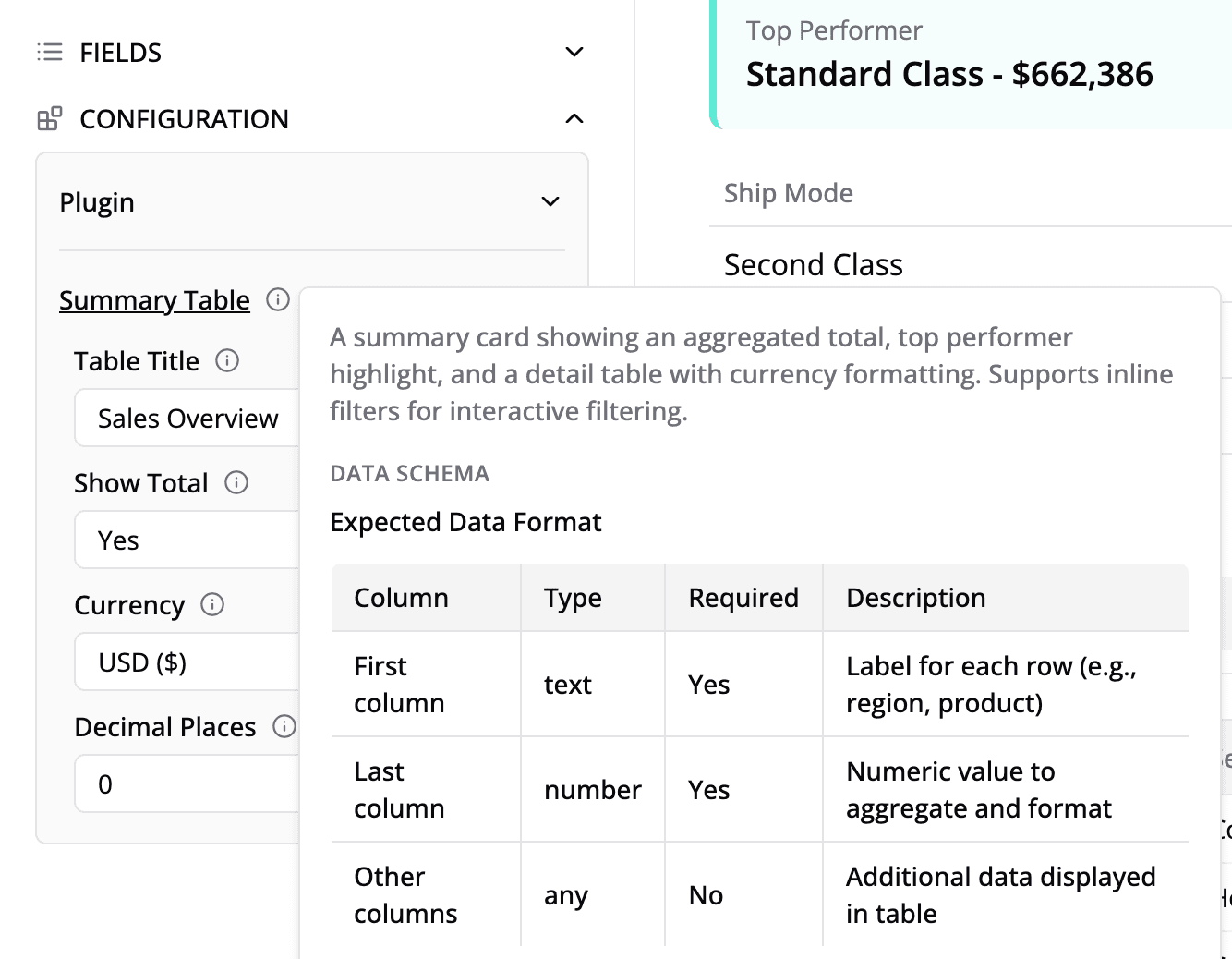Open the Show Total info icon
This screenshot has width=1232, height=959.
(236, 483)
